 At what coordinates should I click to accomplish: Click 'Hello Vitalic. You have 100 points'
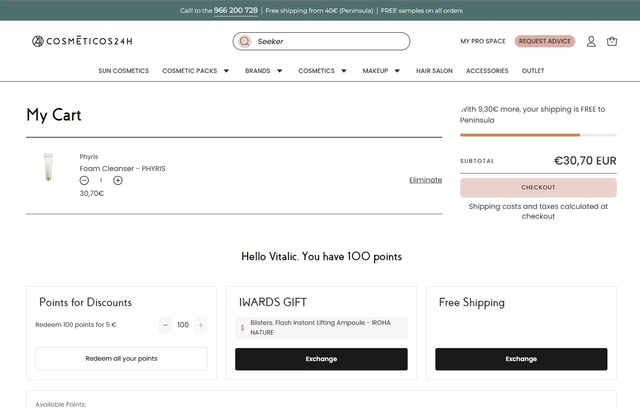click(322, 256)
